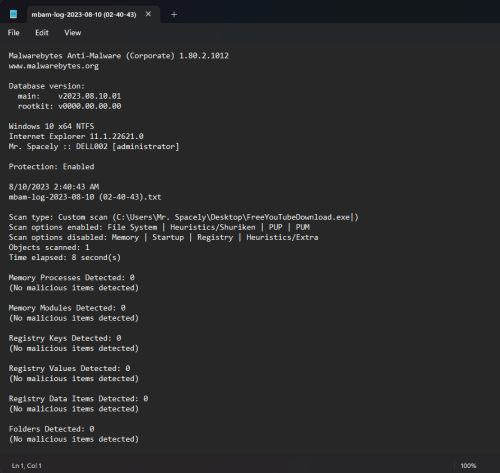Close the mbam-log-2023-08-10 tab
The image size is (500, 473).
[148, 14]
